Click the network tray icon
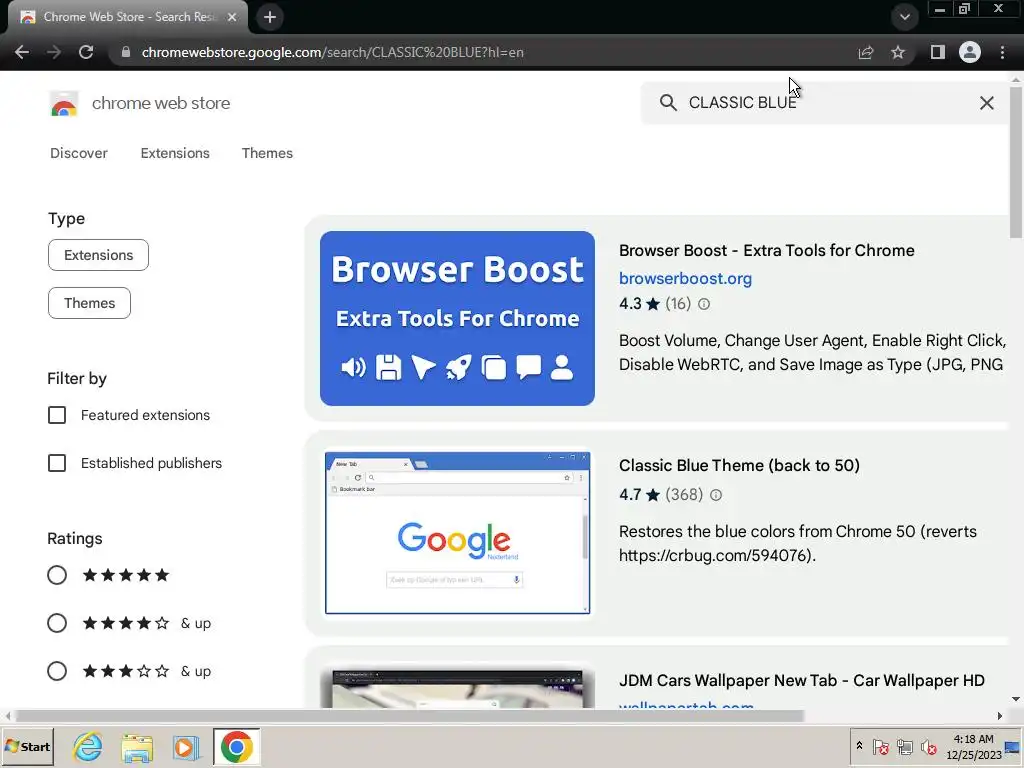 (x=904, y=746)
